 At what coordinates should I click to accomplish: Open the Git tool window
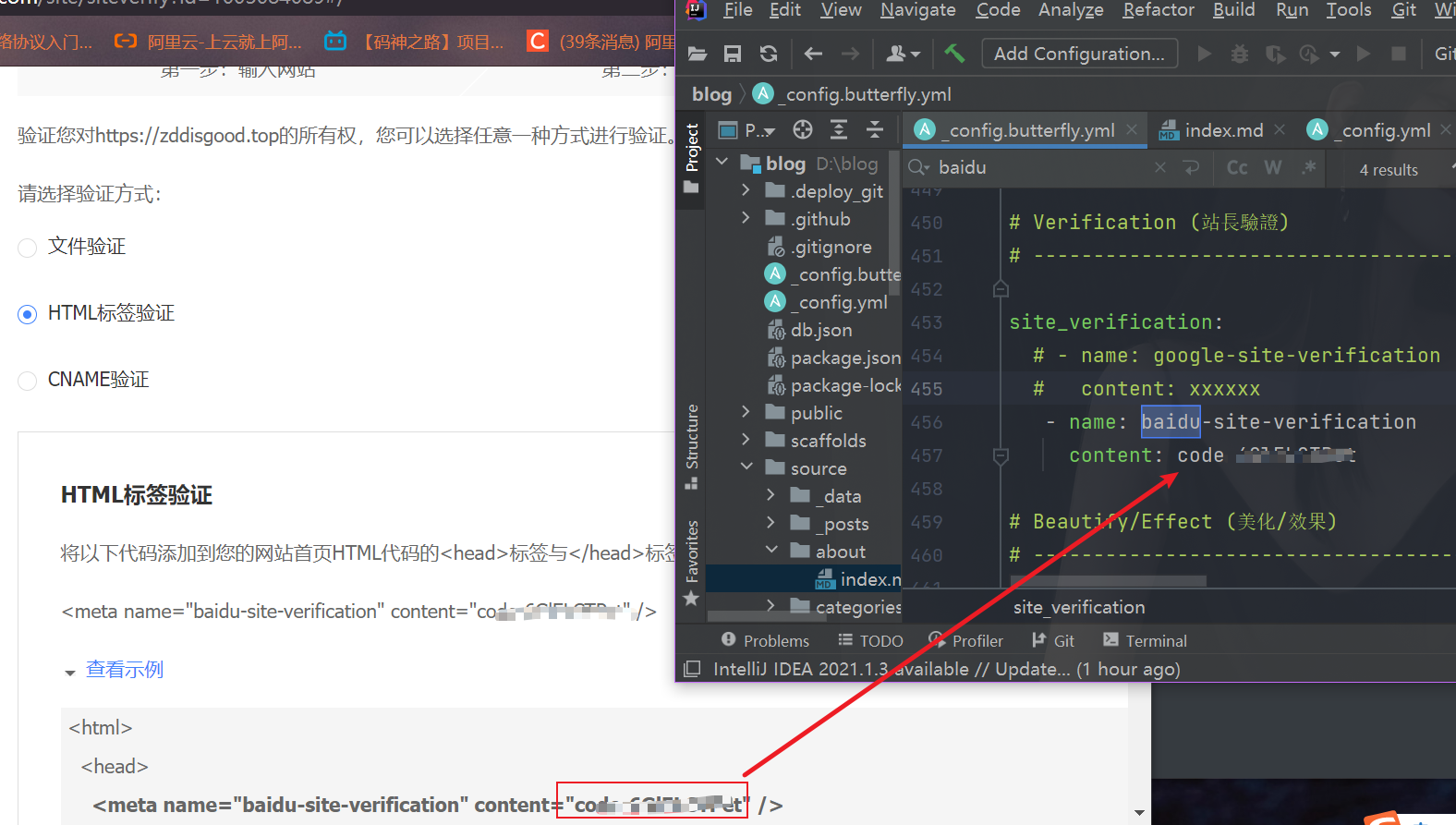pos(1053,640)
